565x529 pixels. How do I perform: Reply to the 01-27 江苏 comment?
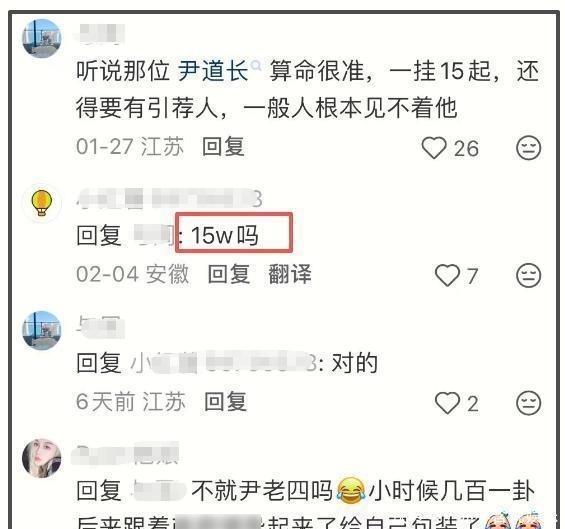(x=223, y=147)
